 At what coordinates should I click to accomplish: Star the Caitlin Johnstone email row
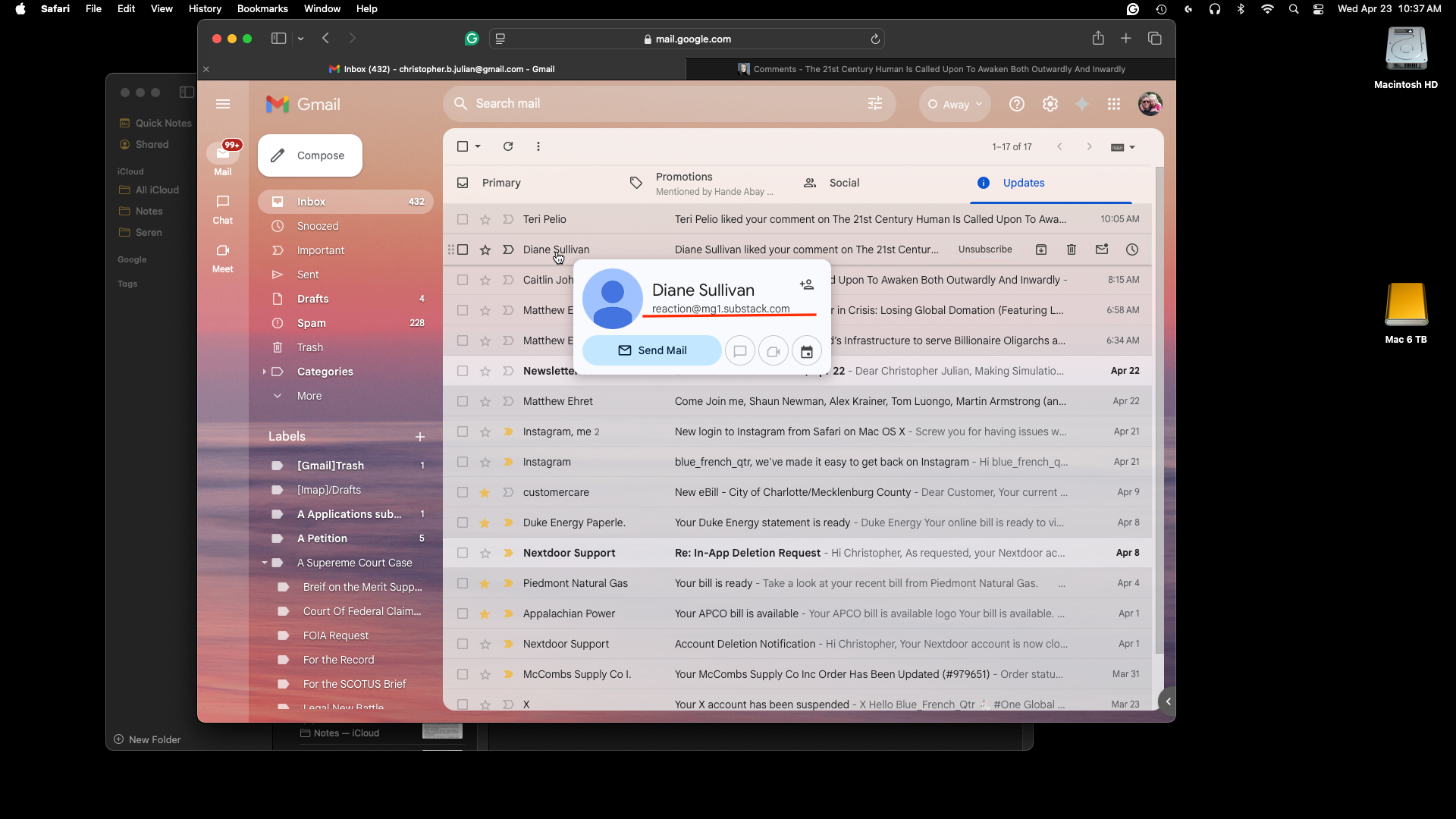tap(485, 280)
